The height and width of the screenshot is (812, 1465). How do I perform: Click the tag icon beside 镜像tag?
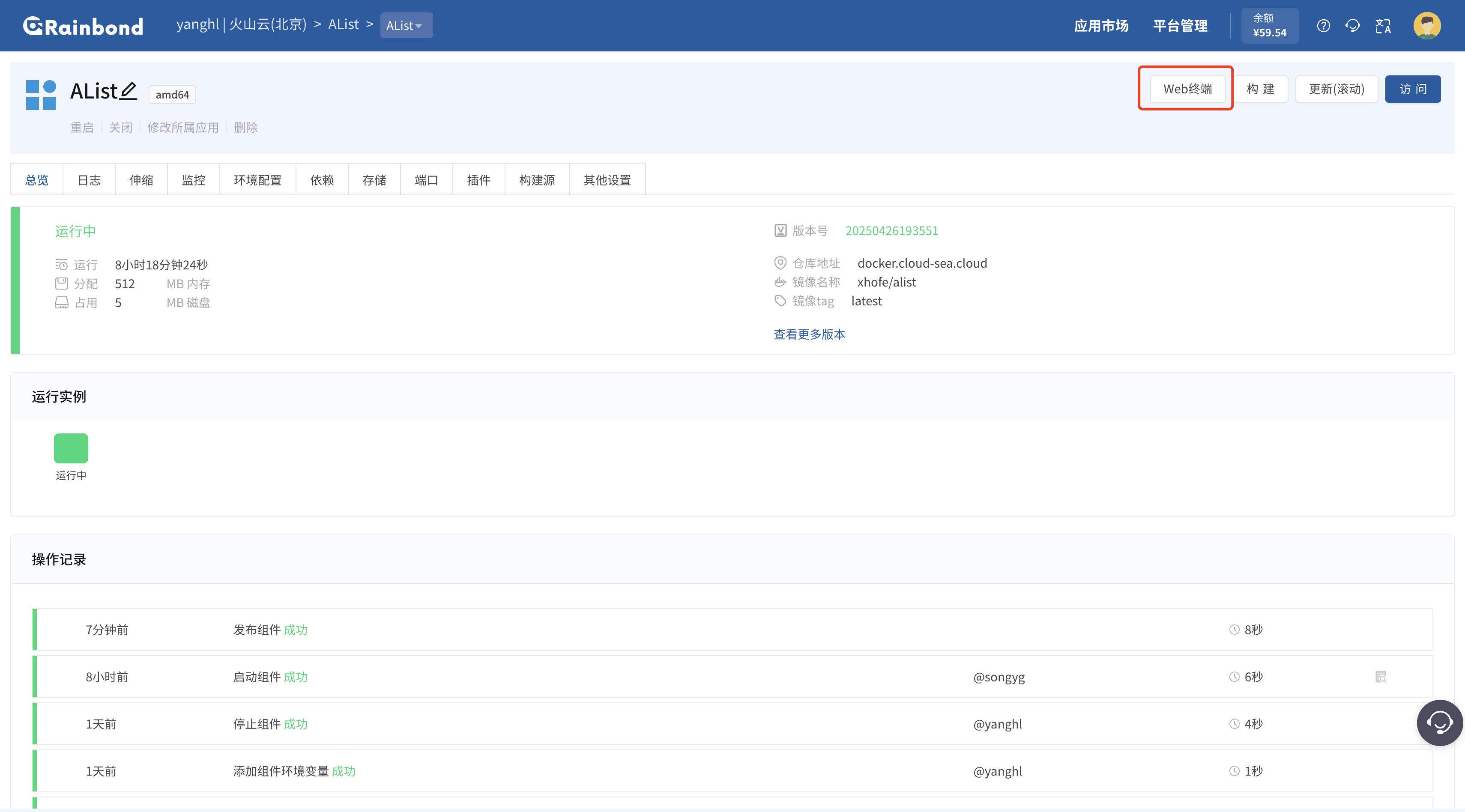pyautogui.click(x=780, y=301)
